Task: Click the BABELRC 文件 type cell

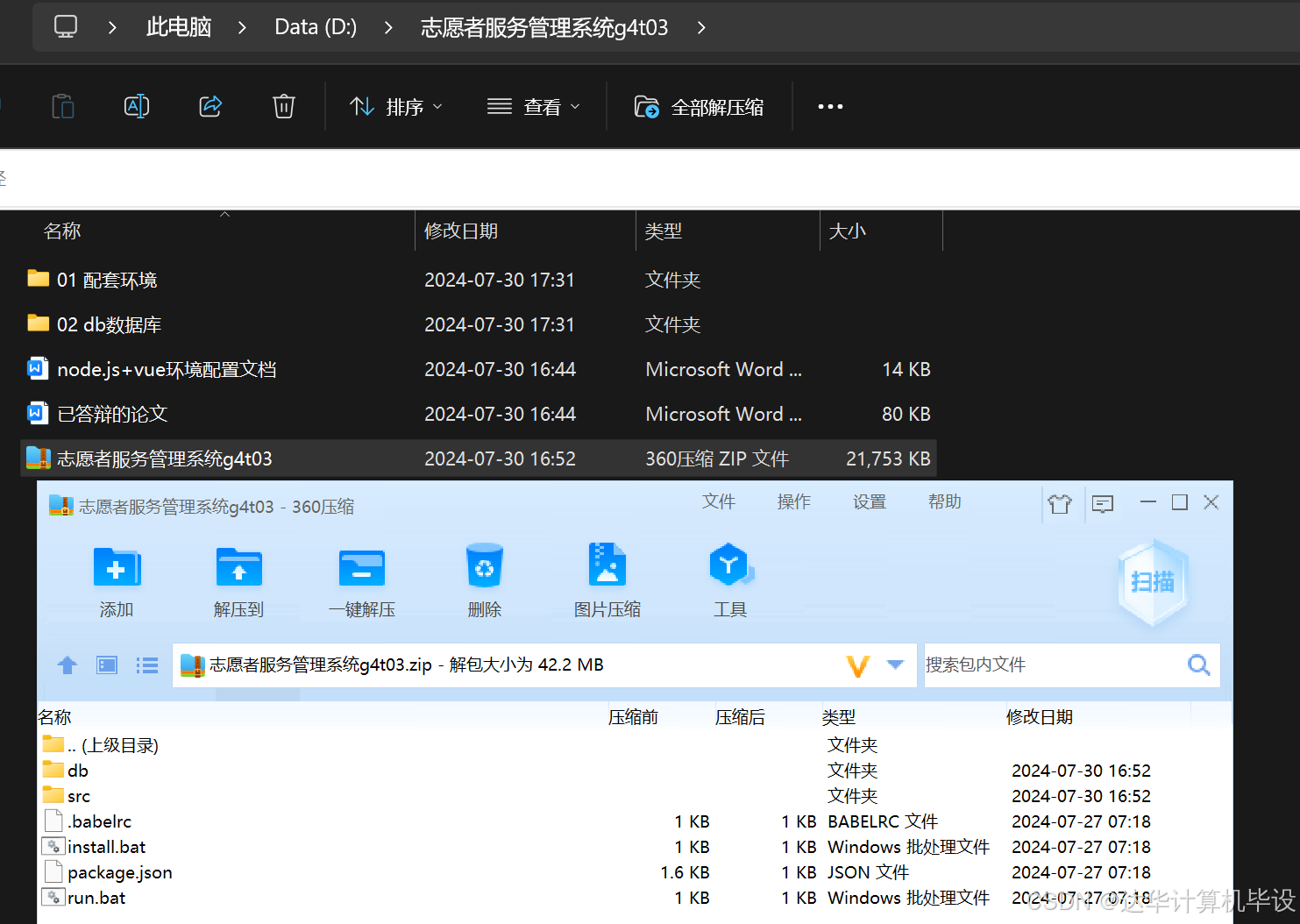Action: point(883,821)
